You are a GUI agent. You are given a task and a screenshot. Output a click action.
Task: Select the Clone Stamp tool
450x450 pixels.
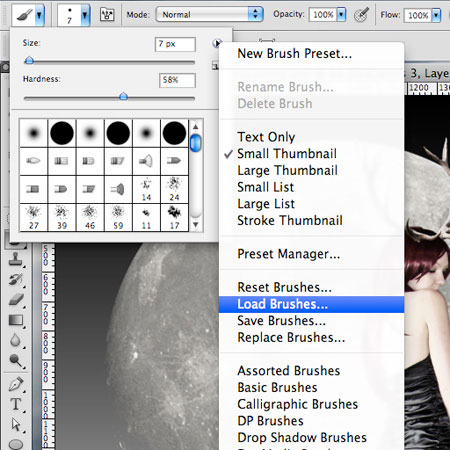15,259
